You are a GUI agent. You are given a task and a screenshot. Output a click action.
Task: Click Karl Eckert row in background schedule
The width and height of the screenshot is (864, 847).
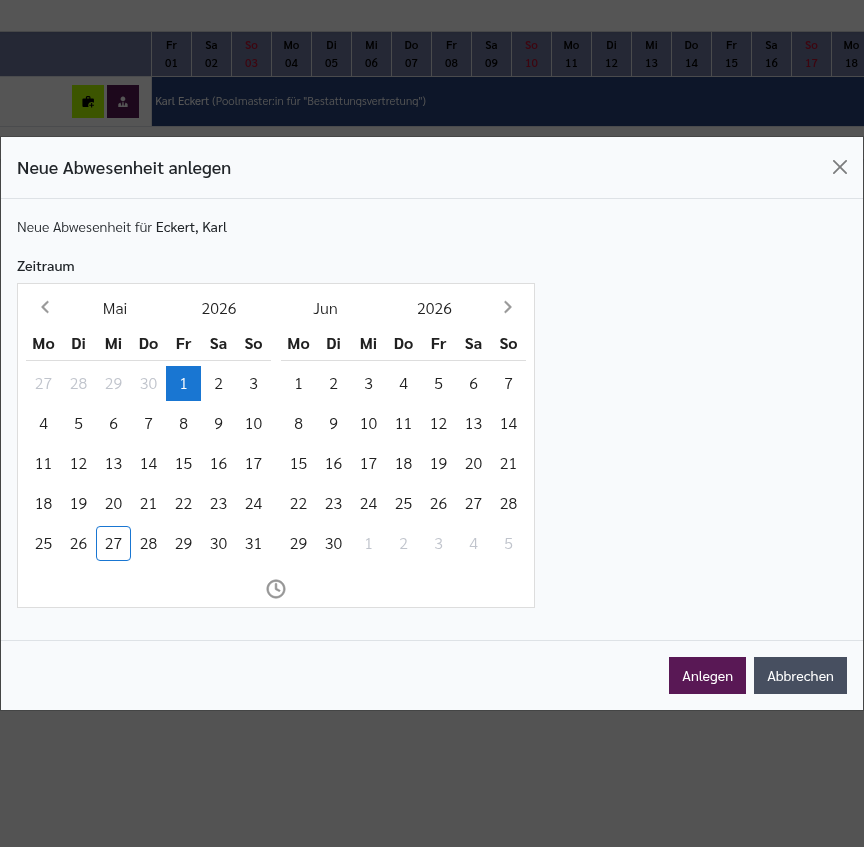(x=507, y=101)
